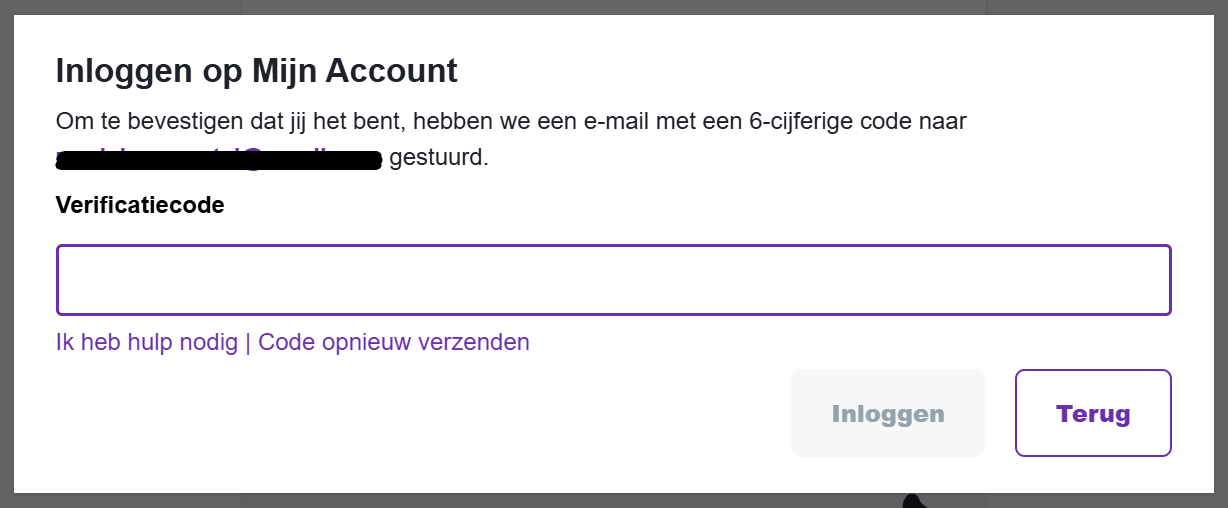The width and height of the screenshot is (1228, 508).
Task: Submit the login with the greyed Inloggen button
Action: 887,413
